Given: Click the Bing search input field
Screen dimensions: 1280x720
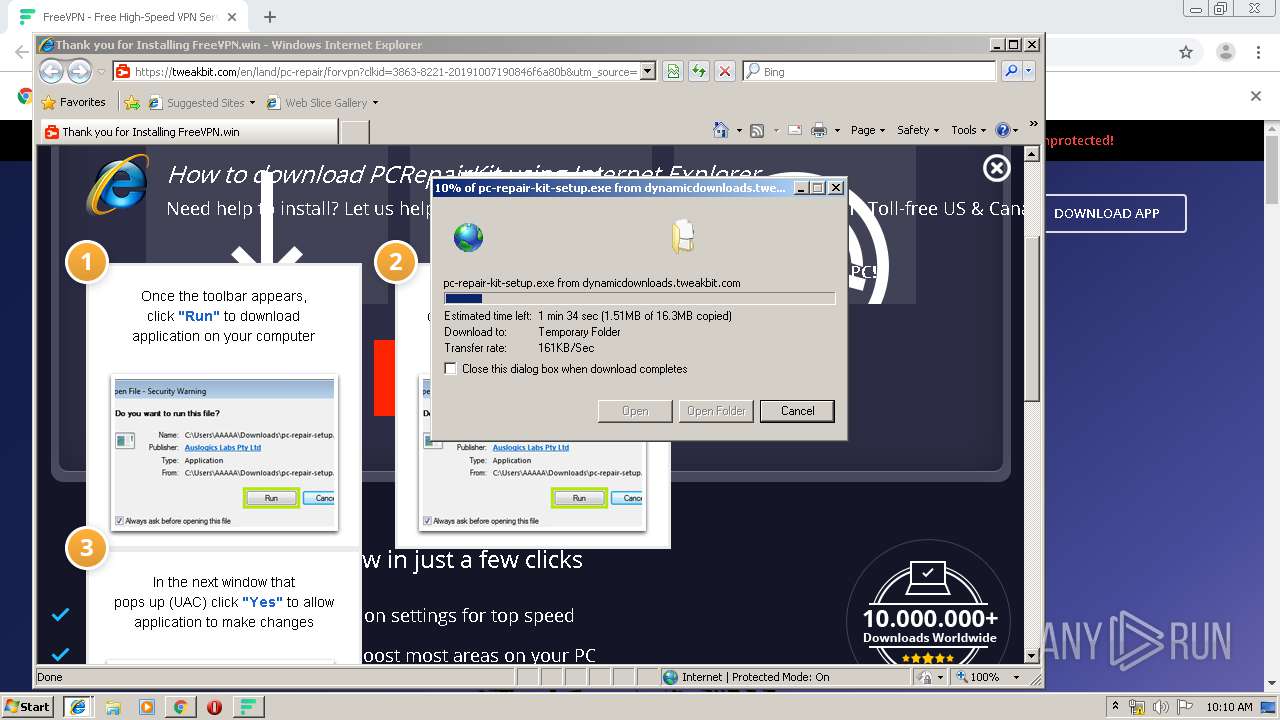Looking at the screenshot, I should (869, 71).
